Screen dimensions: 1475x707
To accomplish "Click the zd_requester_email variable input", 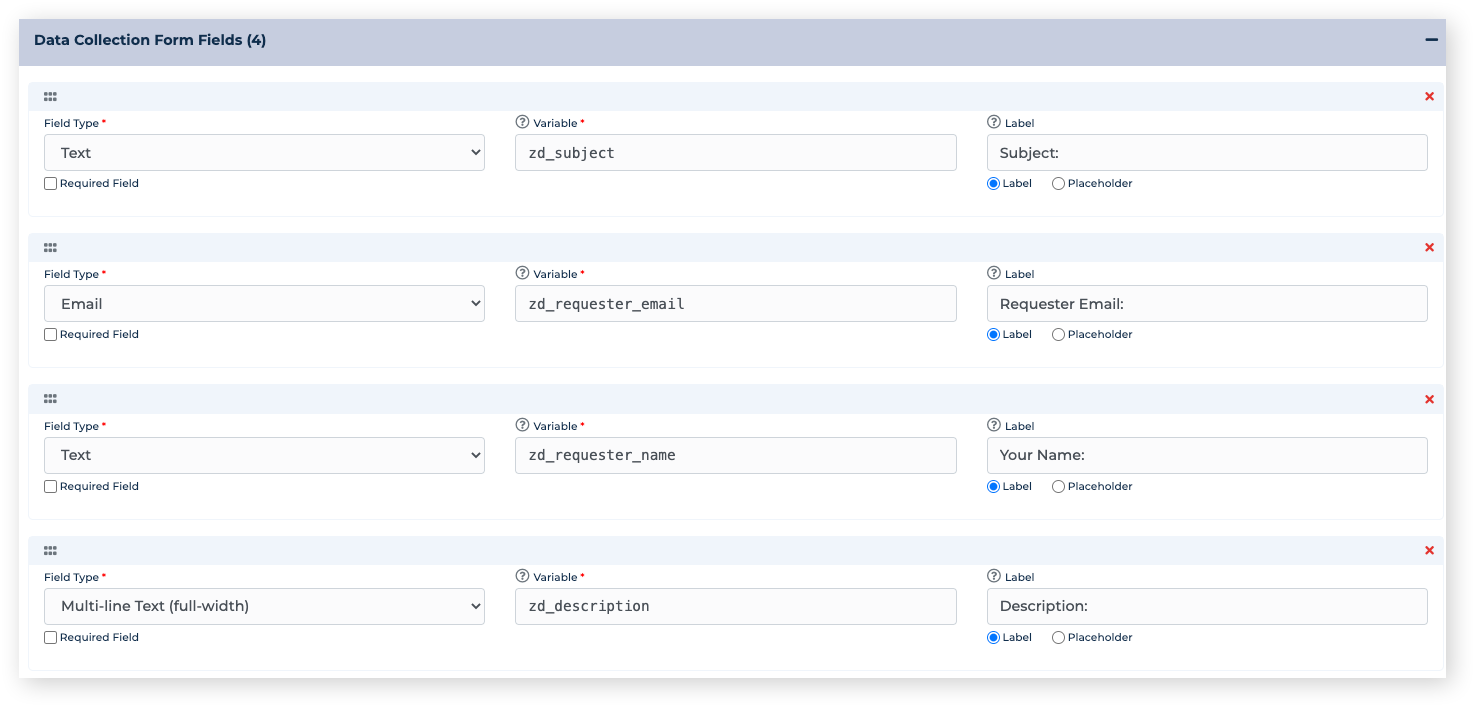I will coord(736,304).
